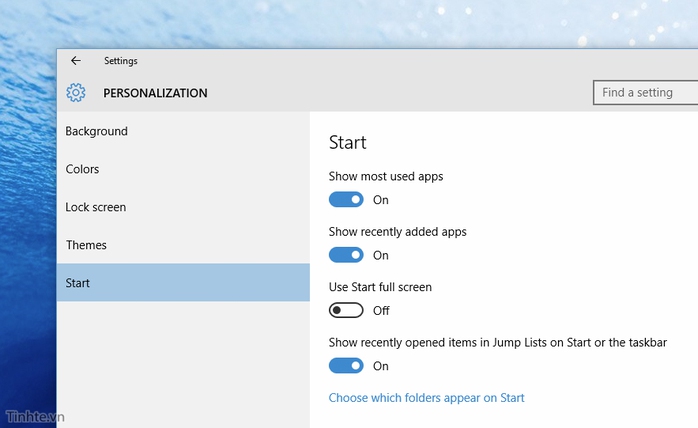
Task: Click the Jump Lists setting label text
Action: [498, 342]
